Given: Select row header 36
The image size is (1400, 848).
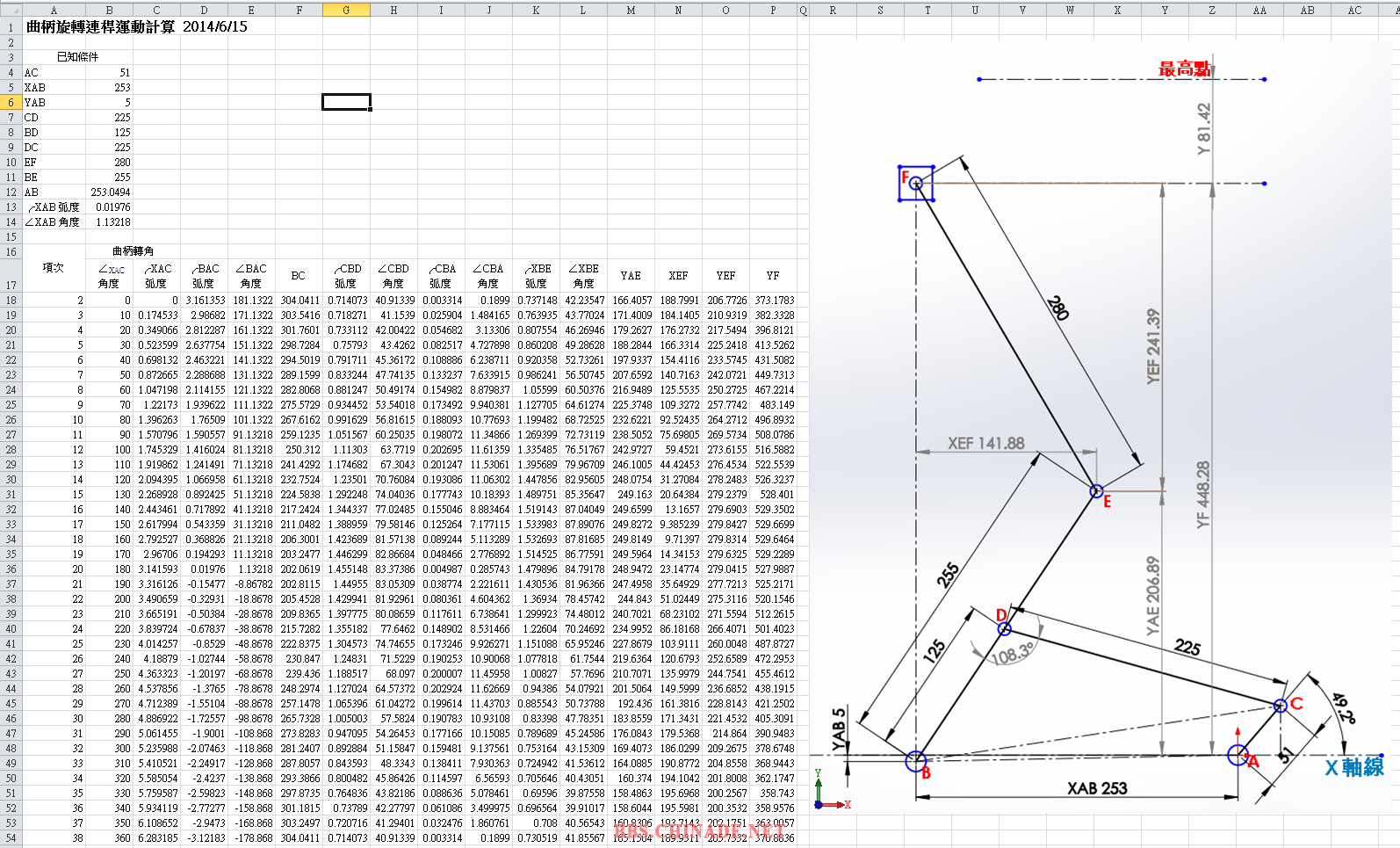Looking at the screenshot, I should 11,569.
